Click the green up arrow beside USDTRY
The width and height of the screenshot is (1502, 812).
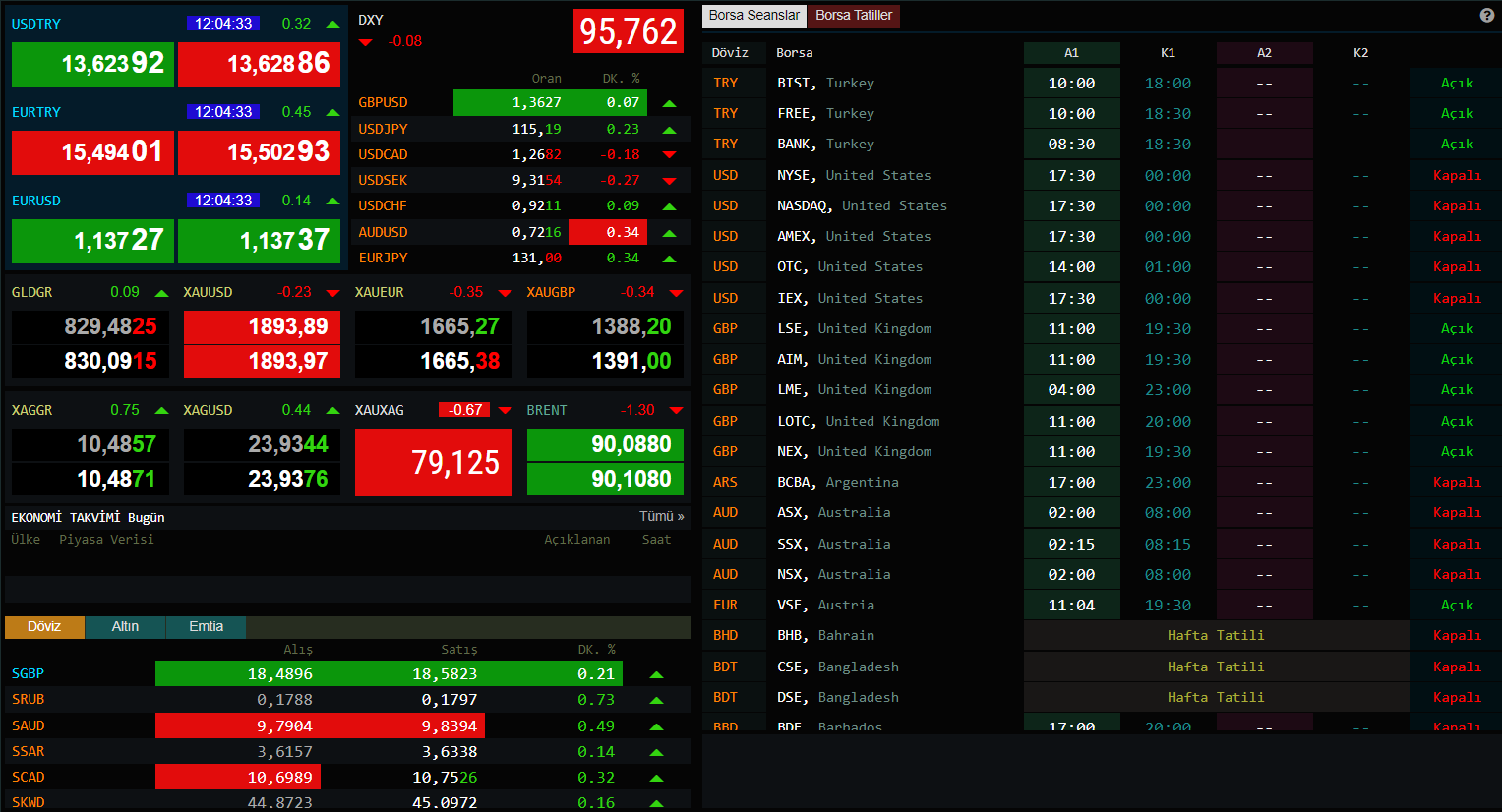pyautogui.click(x=332, y=24)
